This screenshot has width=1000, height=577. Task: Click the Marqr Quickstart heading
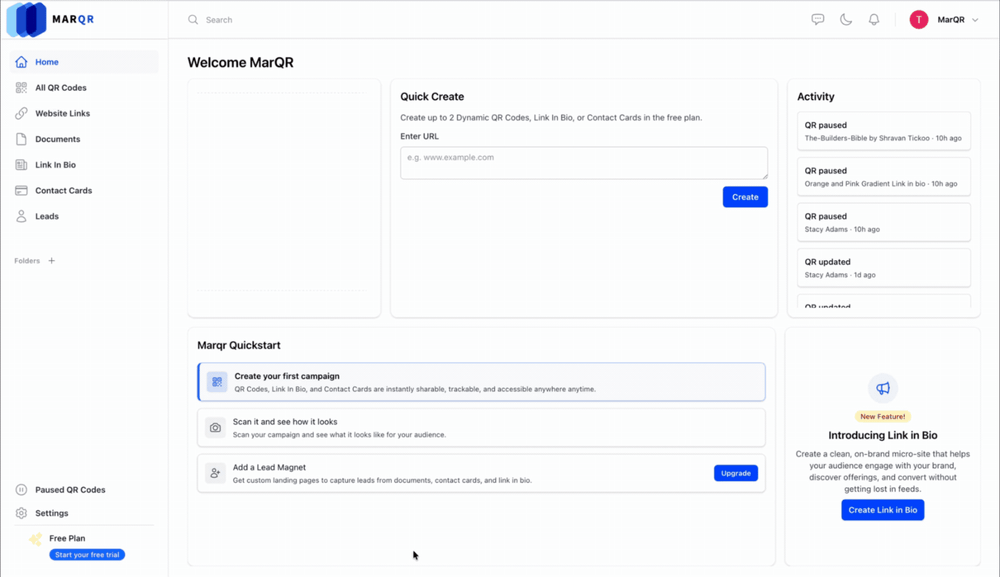tap(239, 345)
